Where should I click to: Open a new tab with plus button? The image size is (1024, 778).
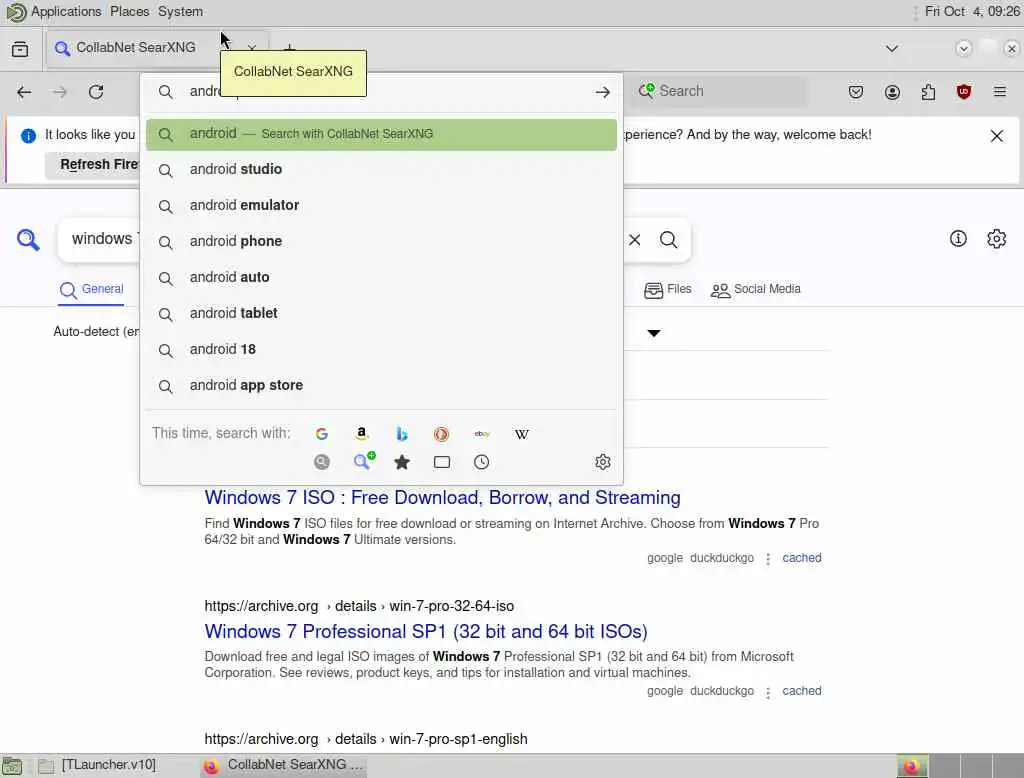tap(289, 47)
